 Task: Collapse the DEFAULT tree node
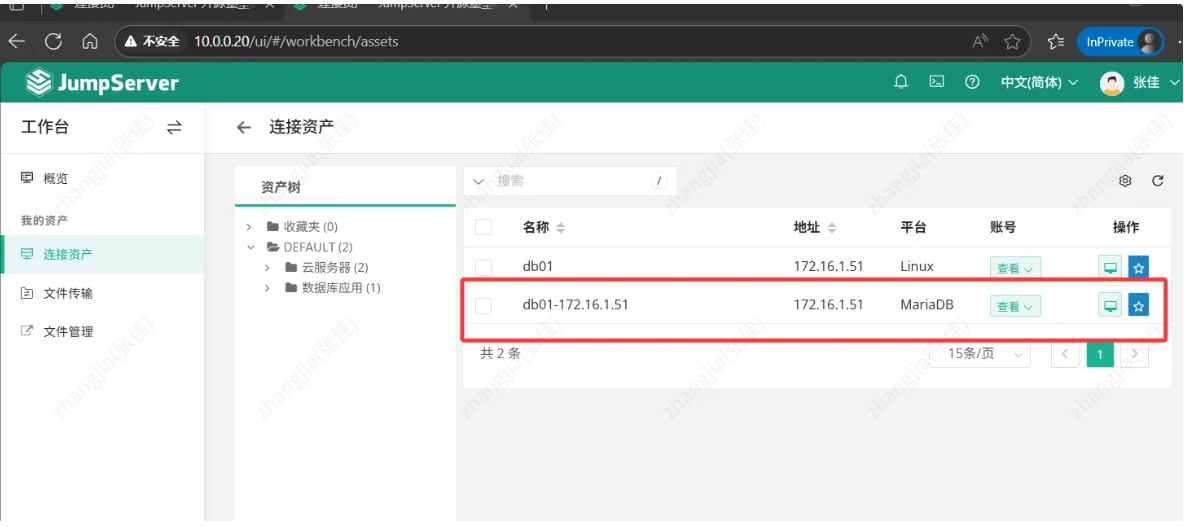250,247
